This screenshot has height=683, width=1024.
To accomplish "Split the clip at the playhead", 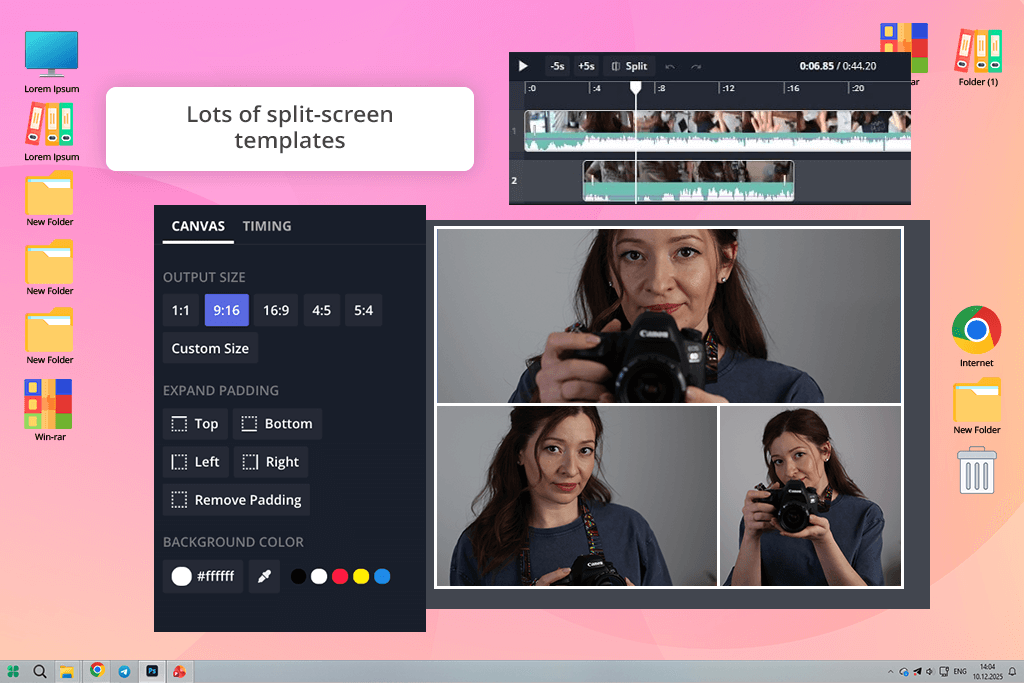I will coord(629,66).
